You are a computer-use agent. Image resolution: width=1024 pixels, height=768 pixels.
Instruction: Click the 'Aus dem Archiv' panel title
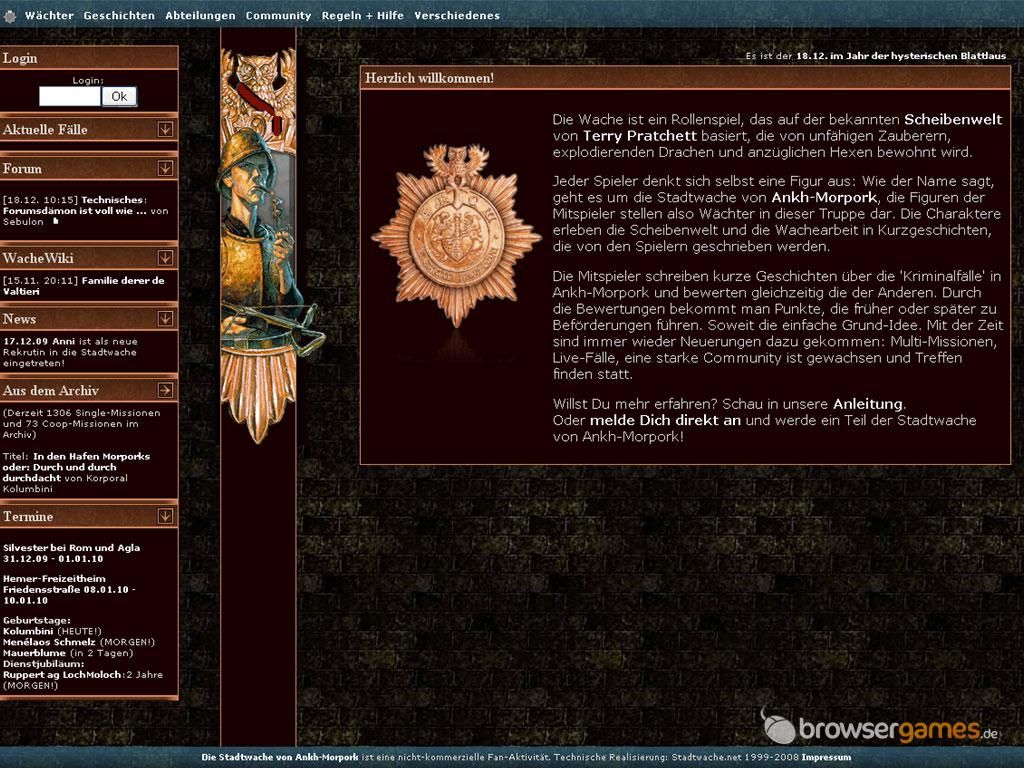[x=51, y=391]
